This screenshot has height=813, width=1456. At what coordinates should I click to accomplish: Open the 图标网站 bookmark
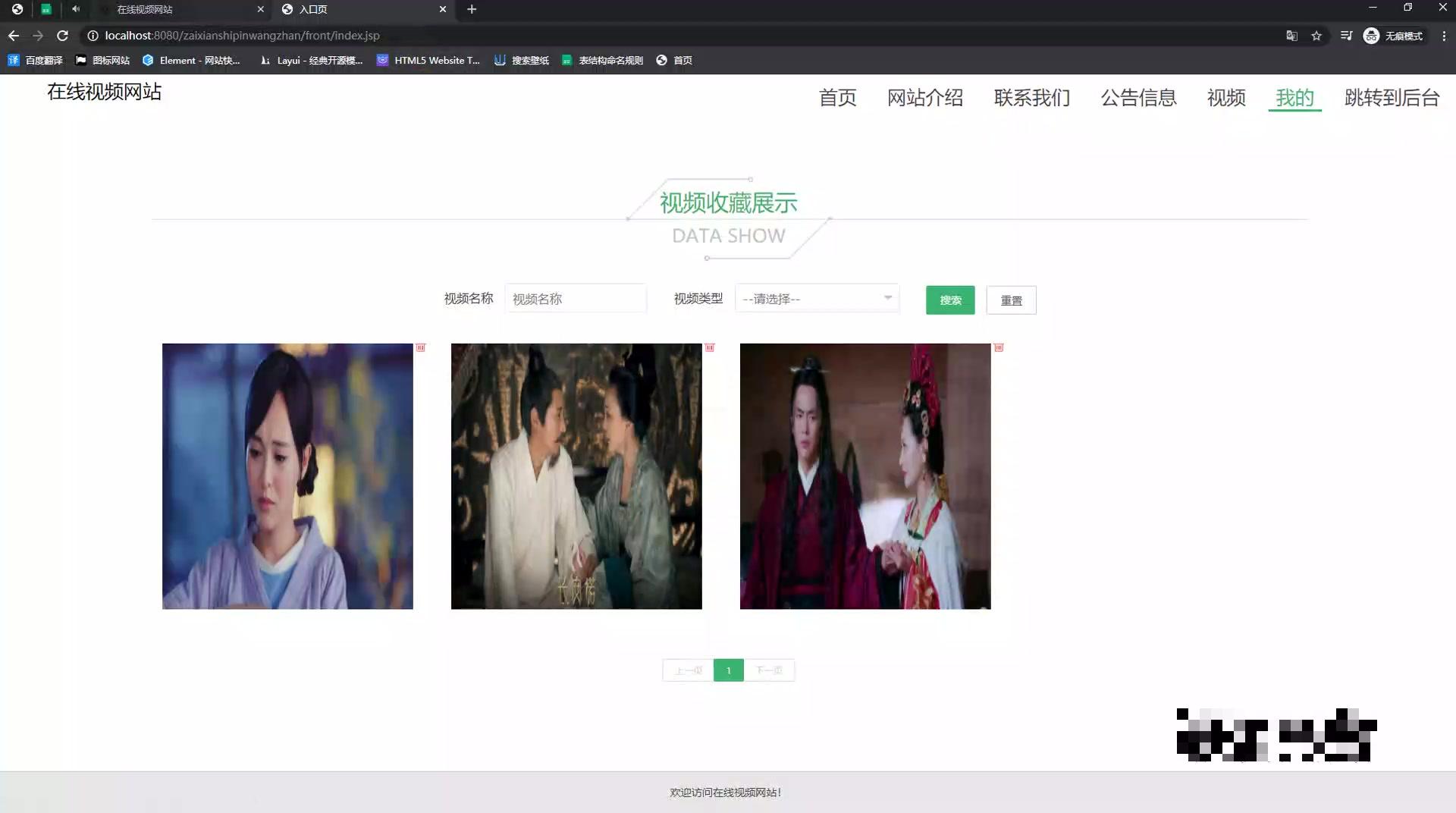click(102, 60)
